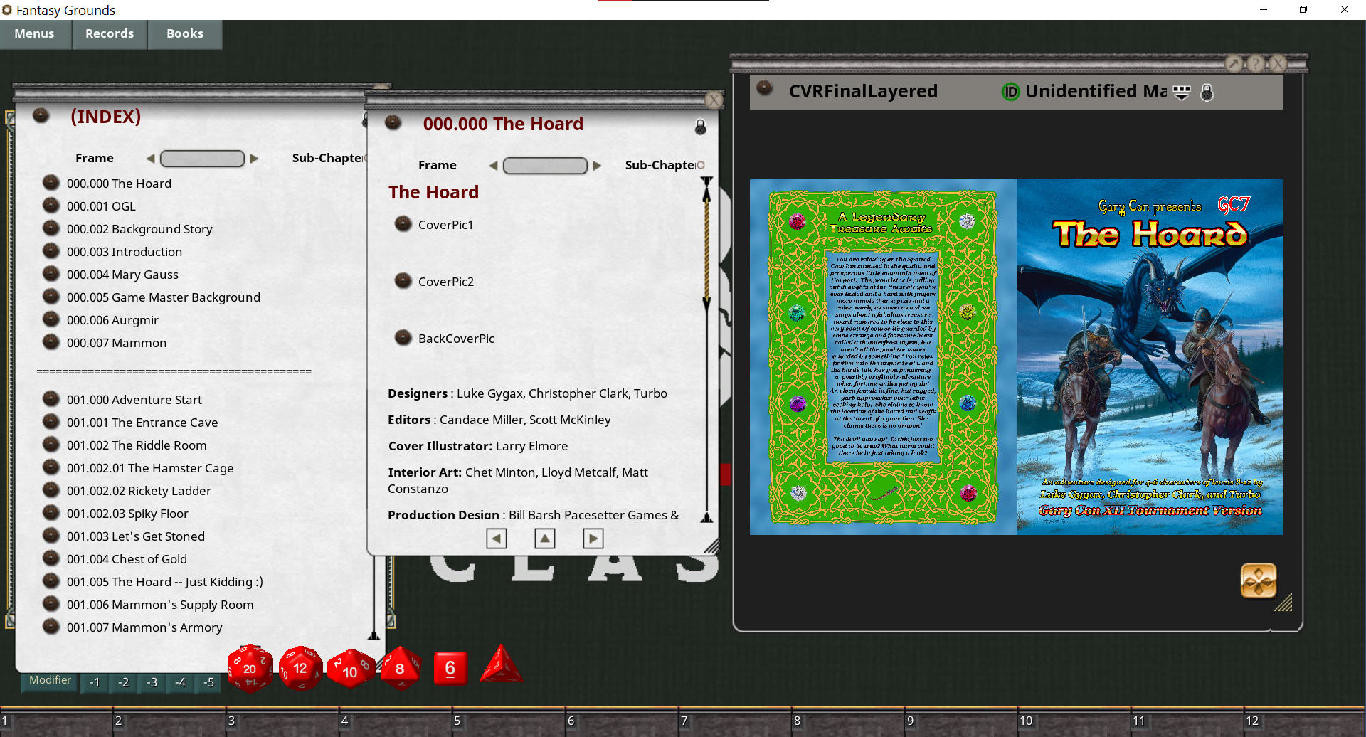Screen dimensions: 1366x737
Task: Click the Frame field in INDEX window
Action: [203, 158]
